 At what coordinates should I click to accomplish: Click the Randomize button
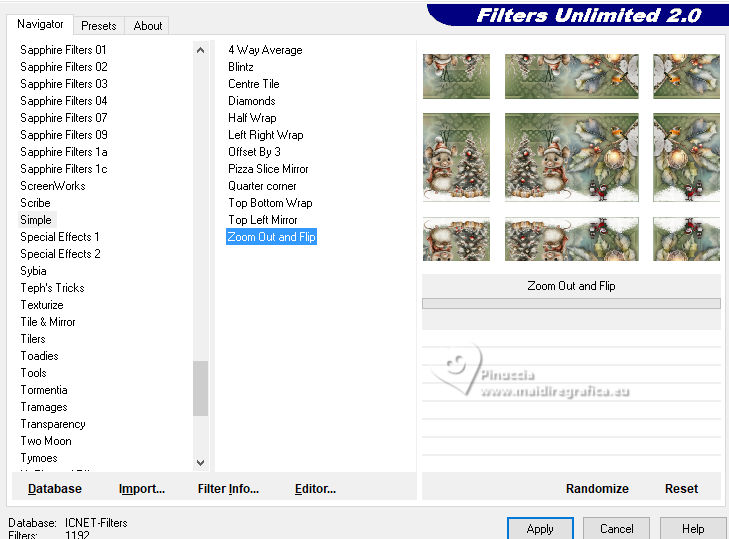coord(597,489)
